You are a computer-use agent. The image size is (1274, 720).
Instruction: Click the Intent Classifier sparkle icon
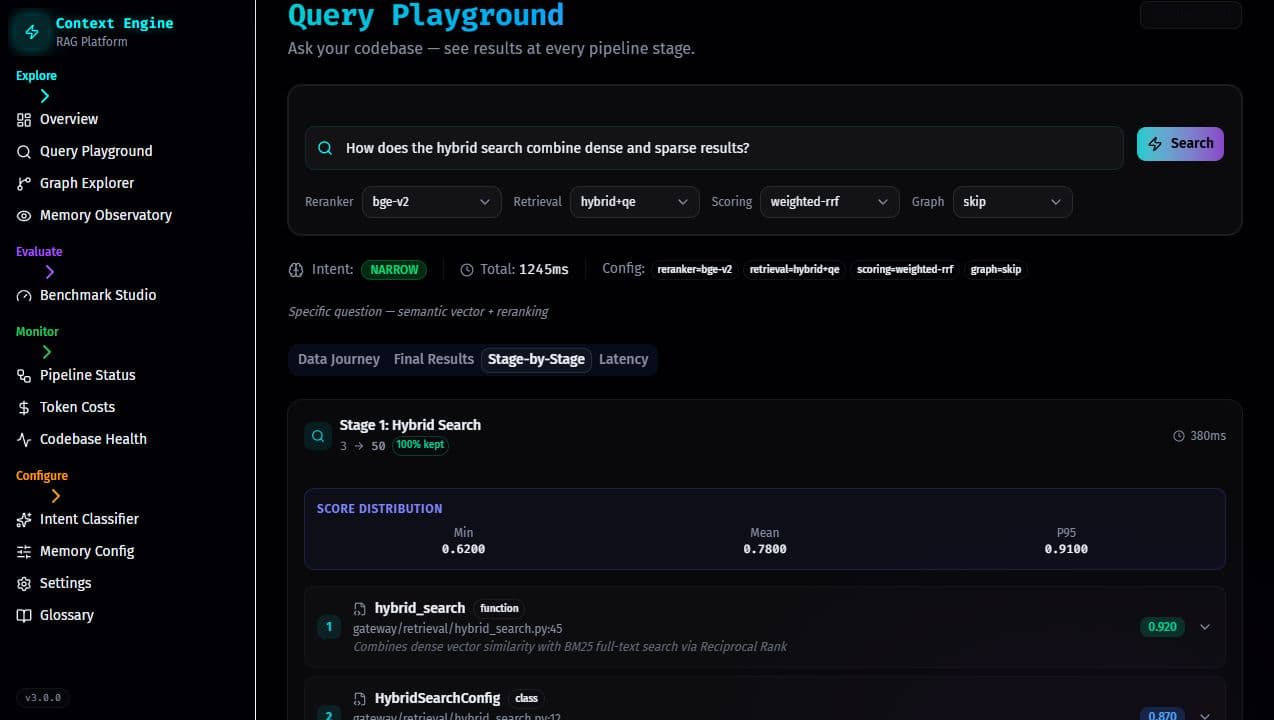click(x=24, y=520)
